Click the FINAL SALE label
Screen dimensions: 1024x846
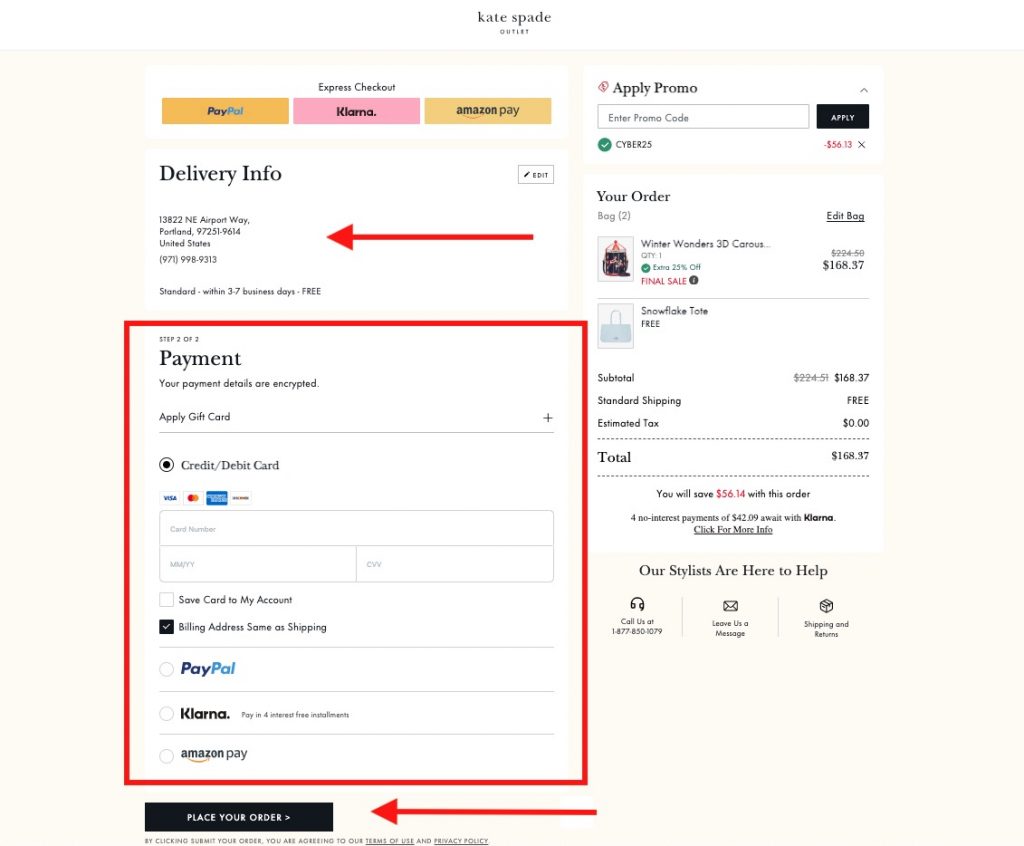click(x=664, y=281)
